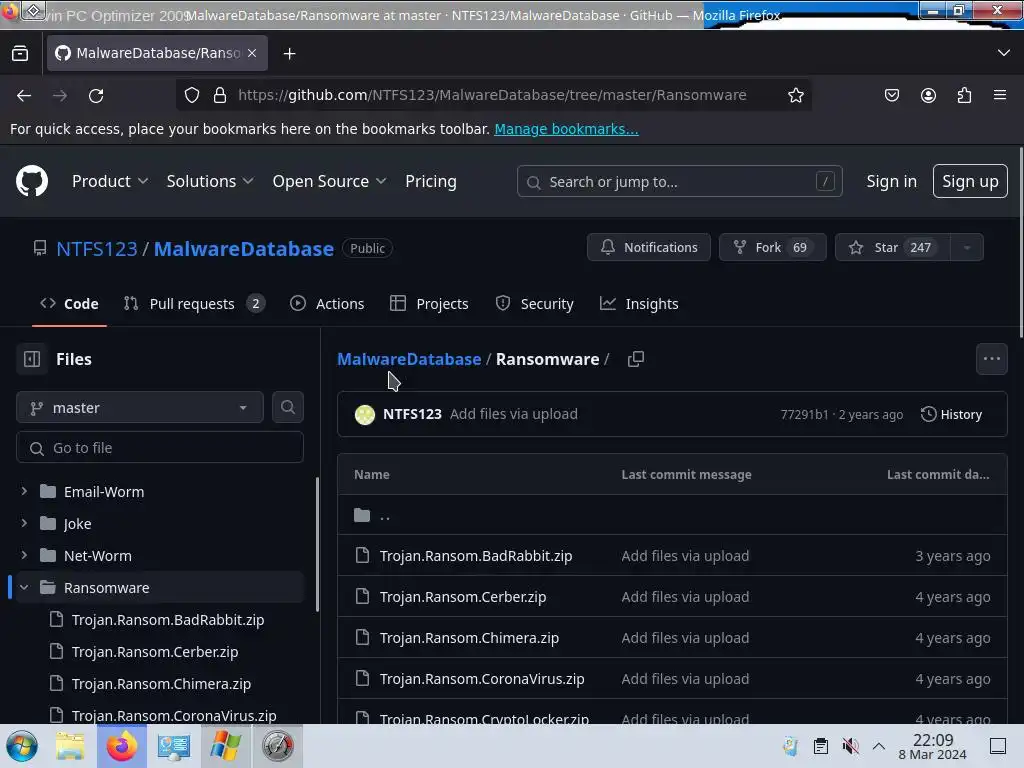The width and height of the screenshot is (1024, 768).
Task: Open the Firefox View icon
Action: point(20,54)
